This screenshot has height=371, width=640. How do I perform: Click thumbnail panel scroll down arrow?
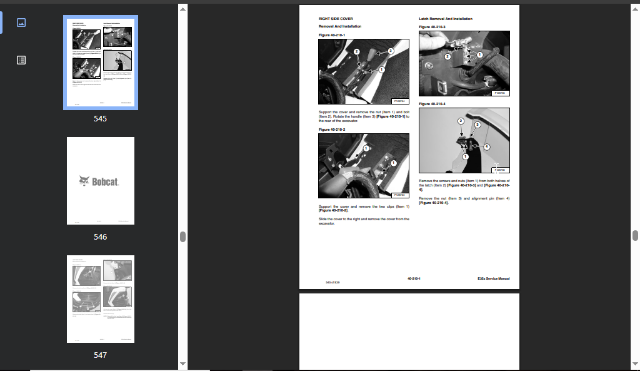click(x=183, y=363)
